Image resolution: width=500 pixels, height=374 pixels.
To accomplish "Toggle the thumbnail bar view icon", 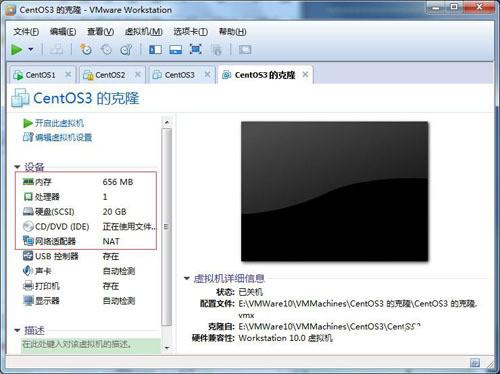I will tap(175, 50).
